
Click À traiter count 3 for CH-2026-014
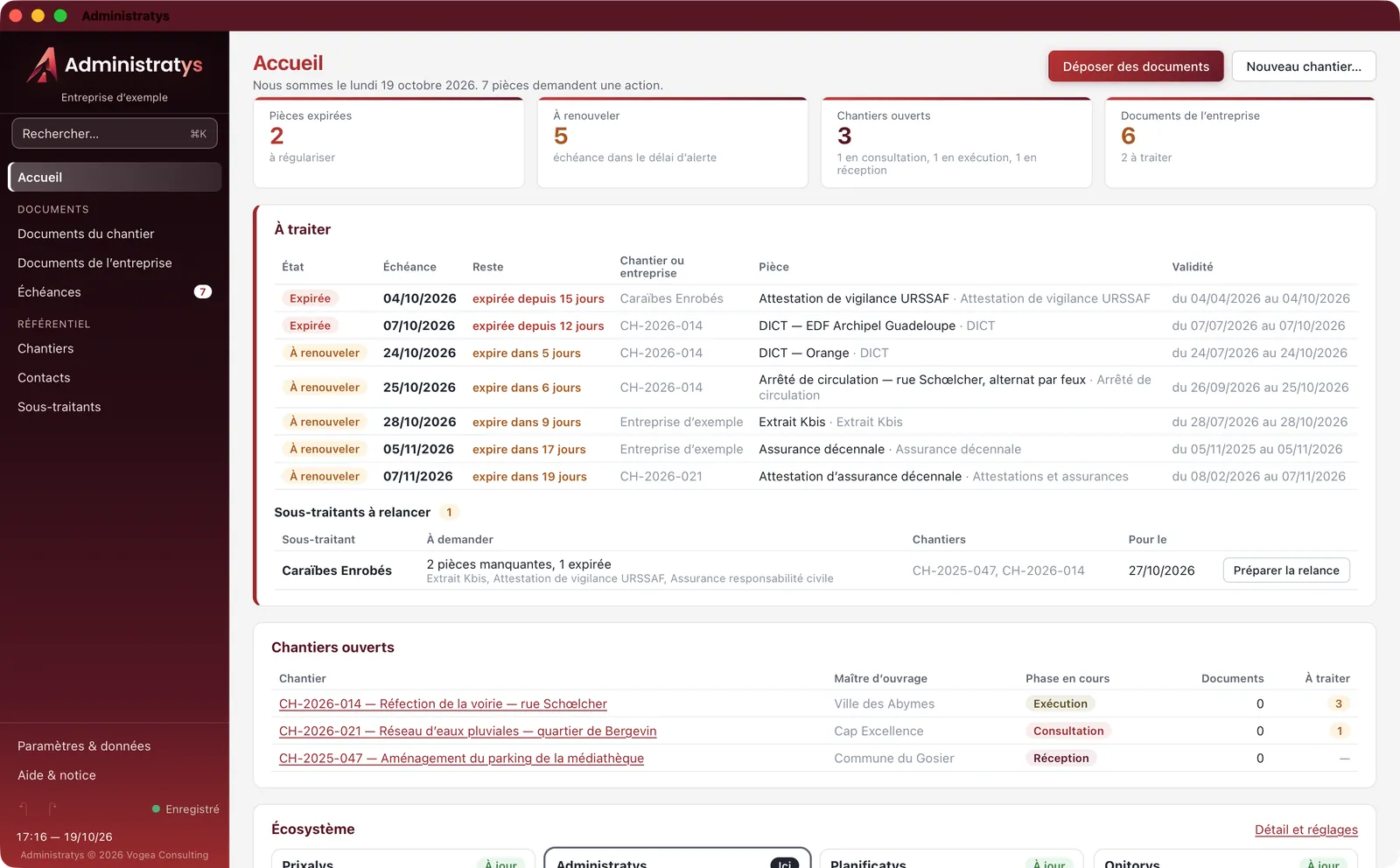[1338, 703]
